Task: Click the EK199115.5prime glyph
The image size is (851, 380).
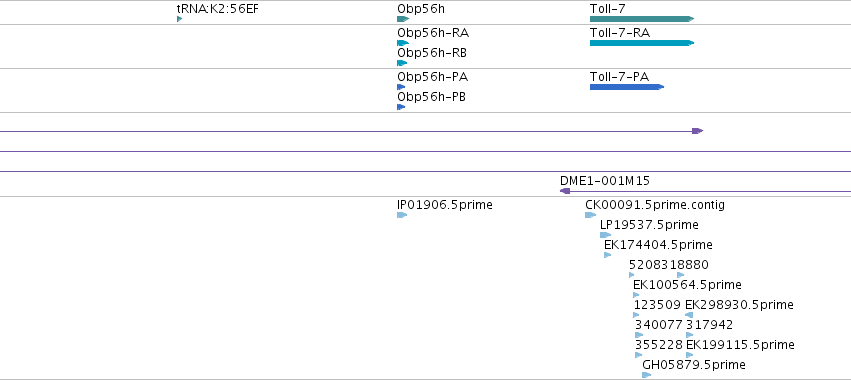Action: tap(690, 355)
